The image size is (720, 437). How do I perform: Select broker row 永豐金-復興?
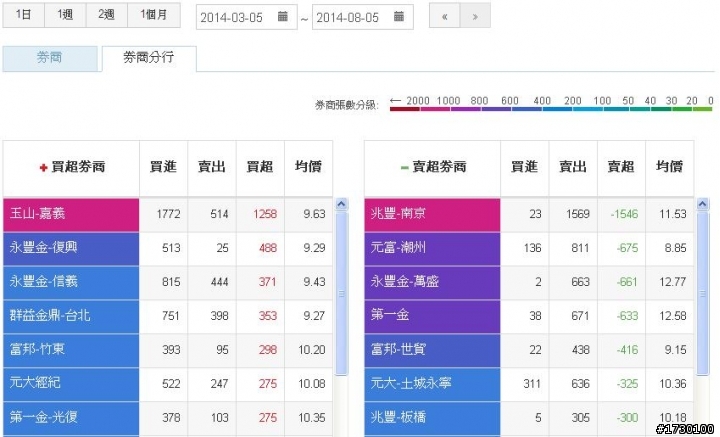tap(71, 249)
